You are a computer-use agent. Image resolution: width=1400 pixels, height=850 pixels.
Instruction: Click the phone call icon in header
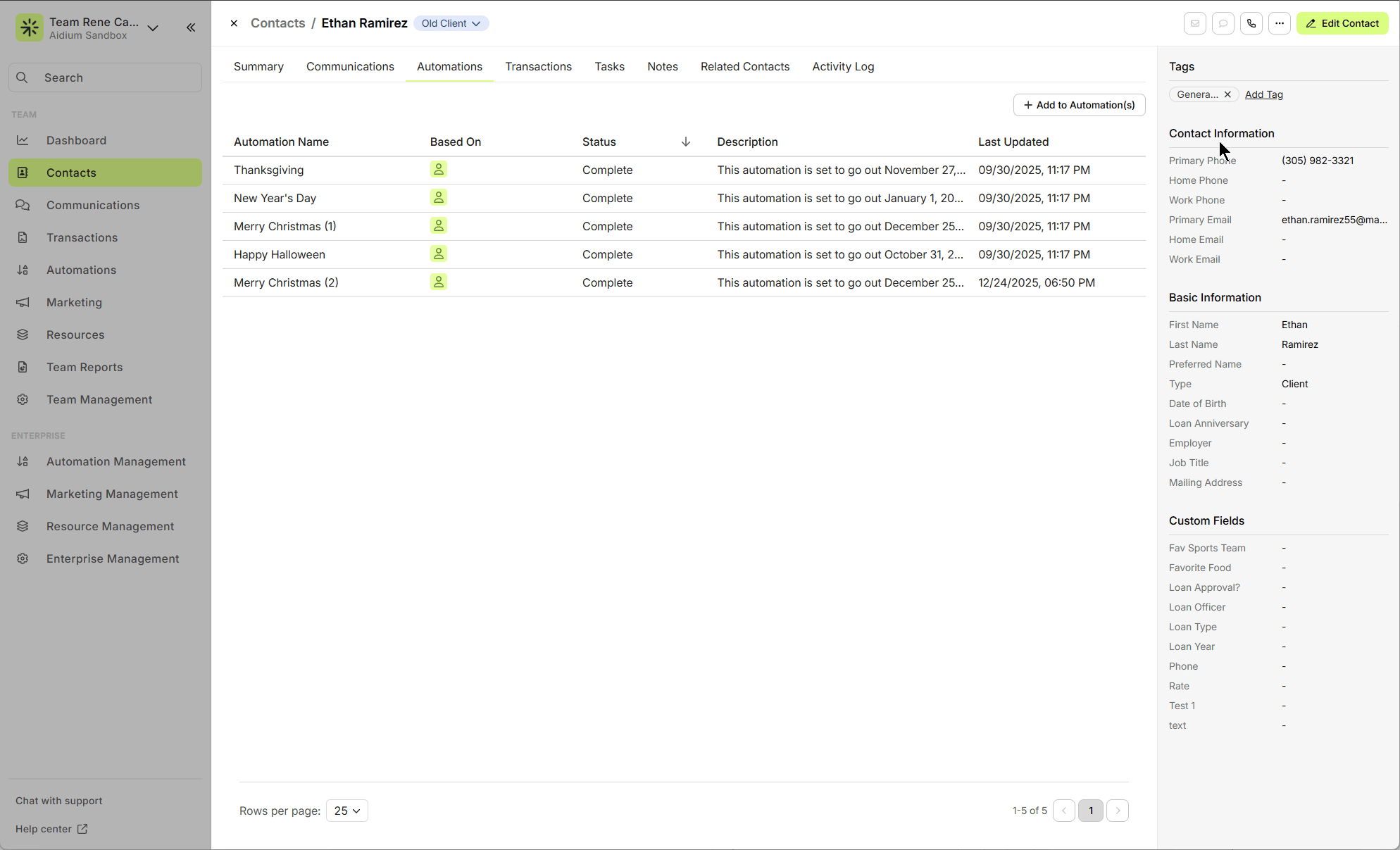pyautogui.click(x=1251, y=23)
